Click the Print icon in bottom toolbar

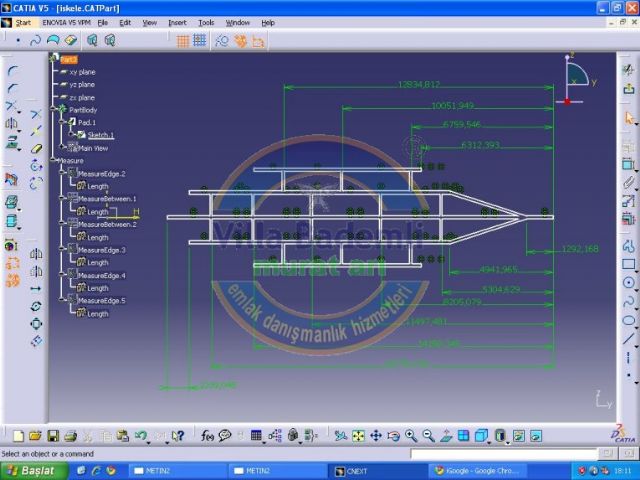(x=70, y=436)
